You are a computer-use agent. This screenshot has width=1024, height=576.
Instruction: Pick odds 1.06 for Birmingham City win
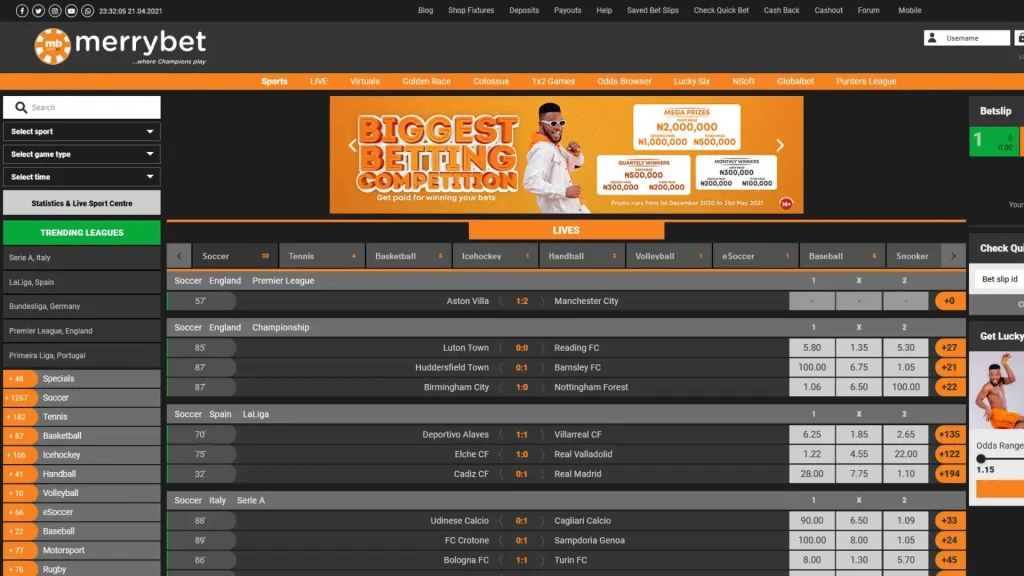click(812, 387)
